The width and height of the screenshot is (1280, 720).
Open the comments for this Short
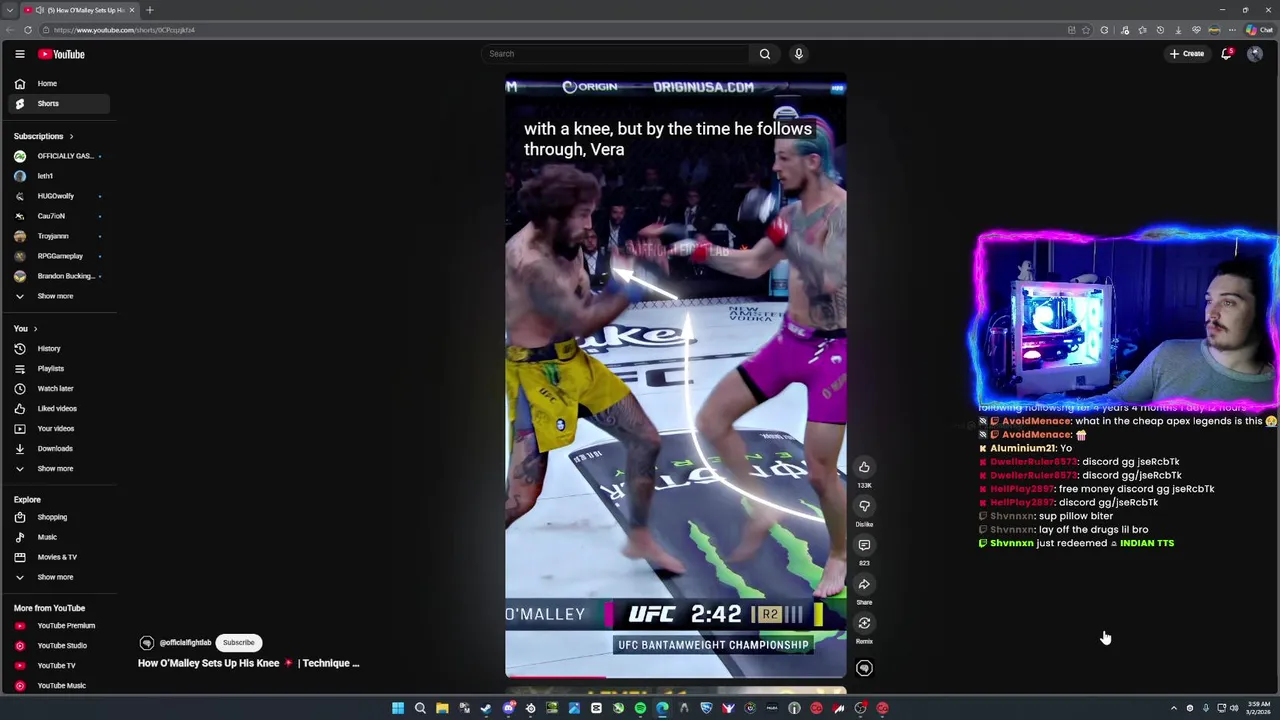[864, 545]
